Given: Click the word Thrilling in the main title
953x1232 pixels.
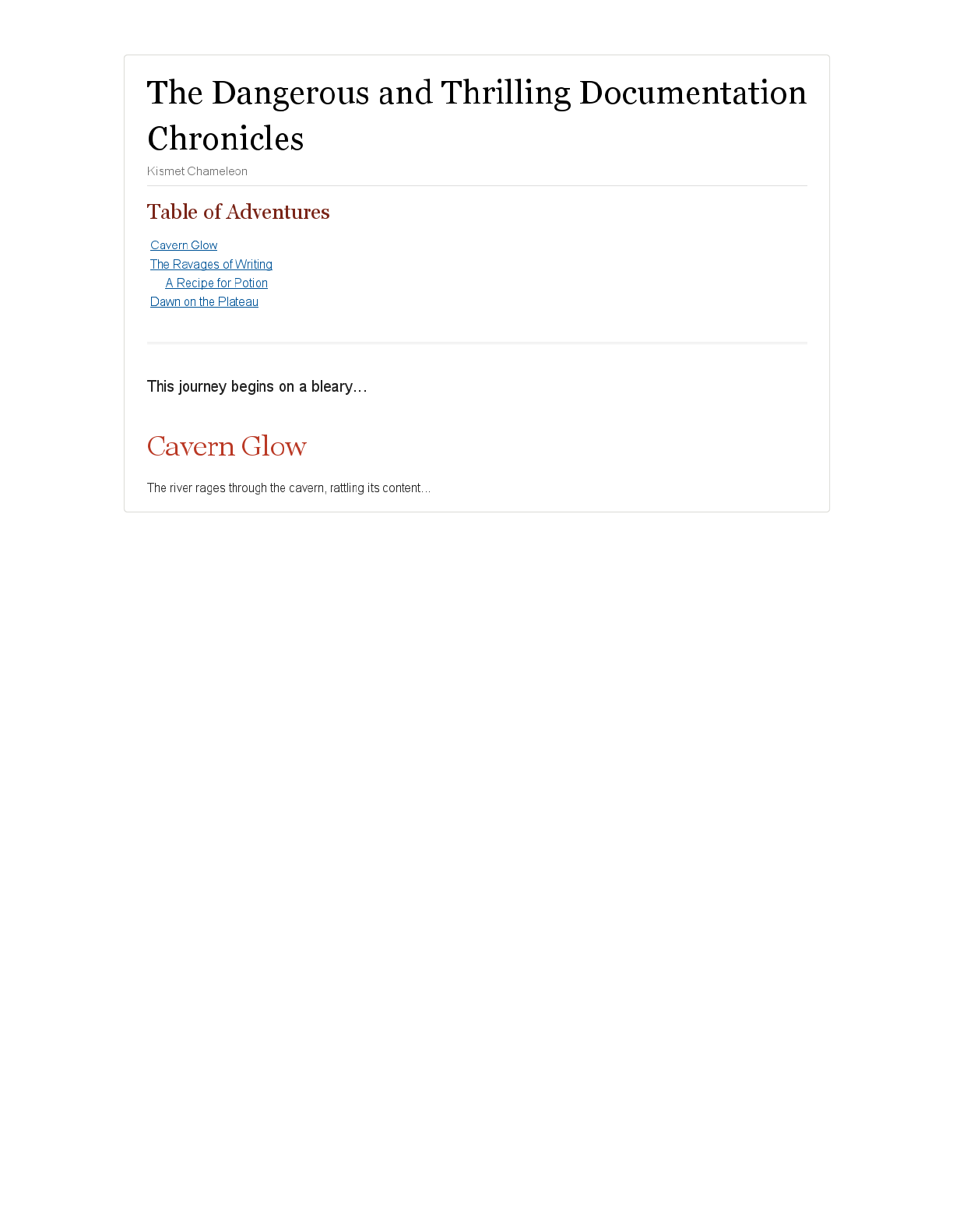Looking at the screenshot, I should click(506, 93).
